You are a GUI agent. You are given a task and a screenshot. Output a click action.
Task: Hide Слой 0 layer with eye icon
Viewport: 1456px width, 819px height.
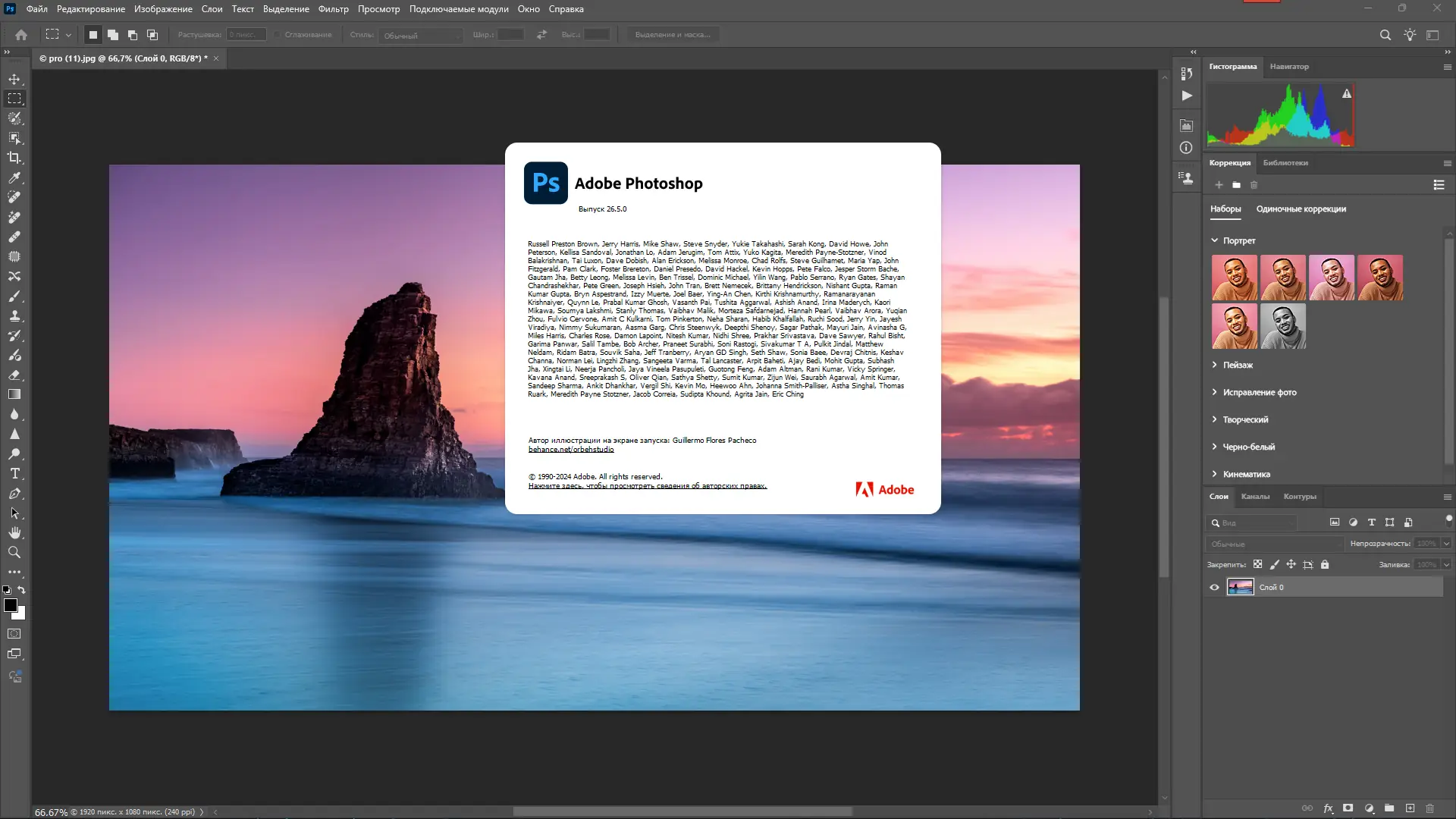[x=1214, y=587]
